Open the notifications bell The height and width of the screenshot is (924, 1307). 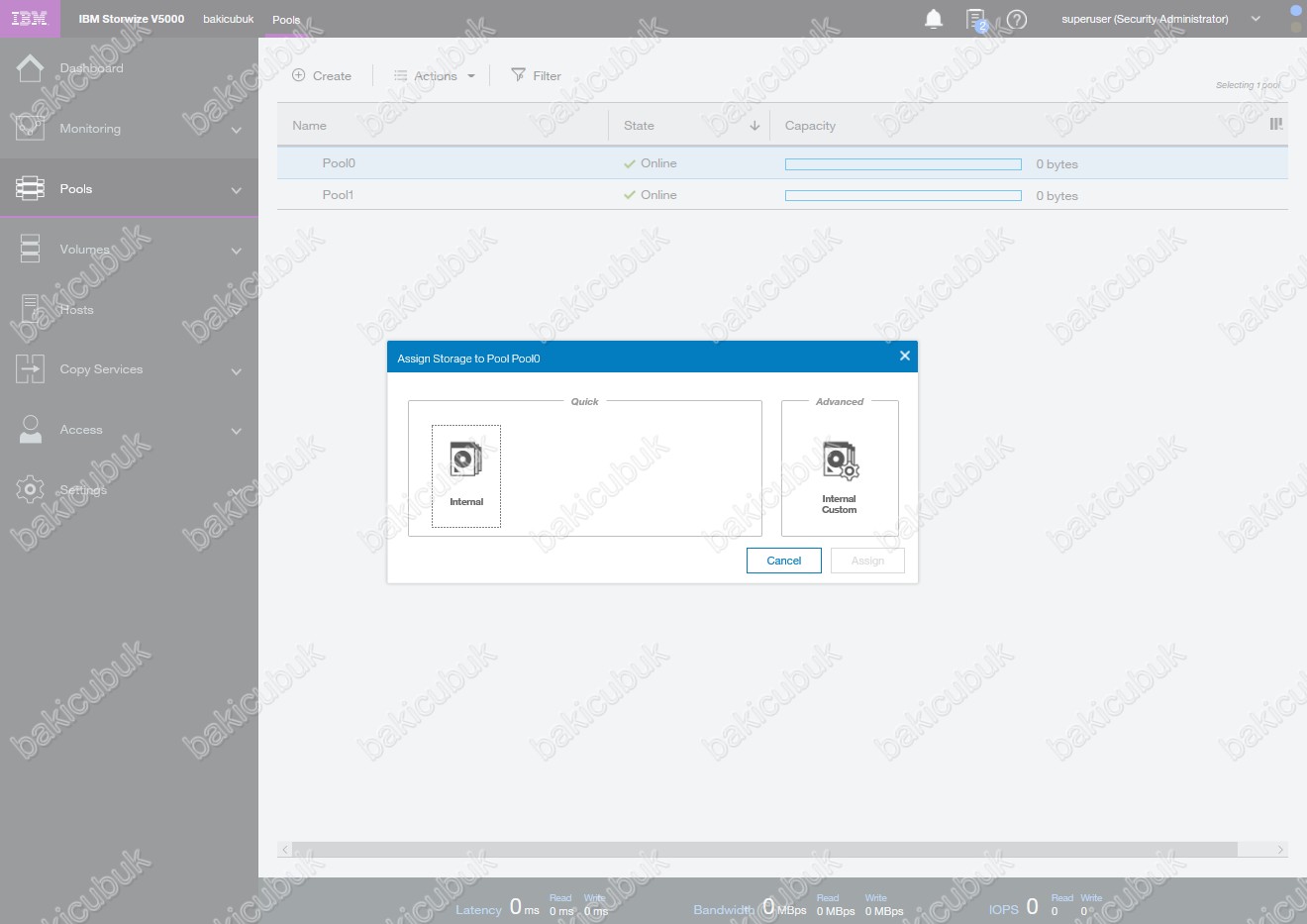tap(934, 19)
